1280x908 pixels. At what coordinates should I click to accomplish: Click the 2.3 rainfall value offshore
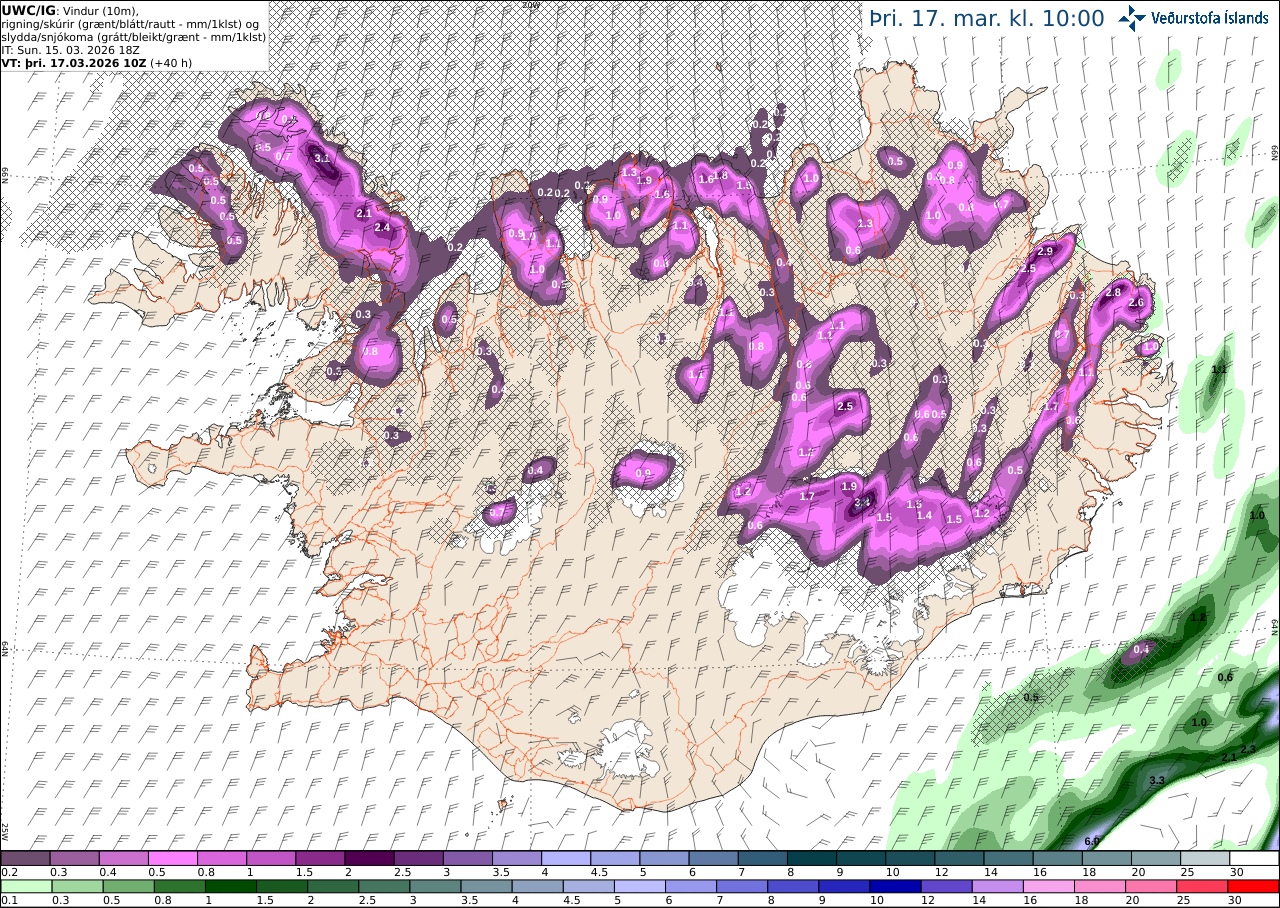(x=1248, y=749)
